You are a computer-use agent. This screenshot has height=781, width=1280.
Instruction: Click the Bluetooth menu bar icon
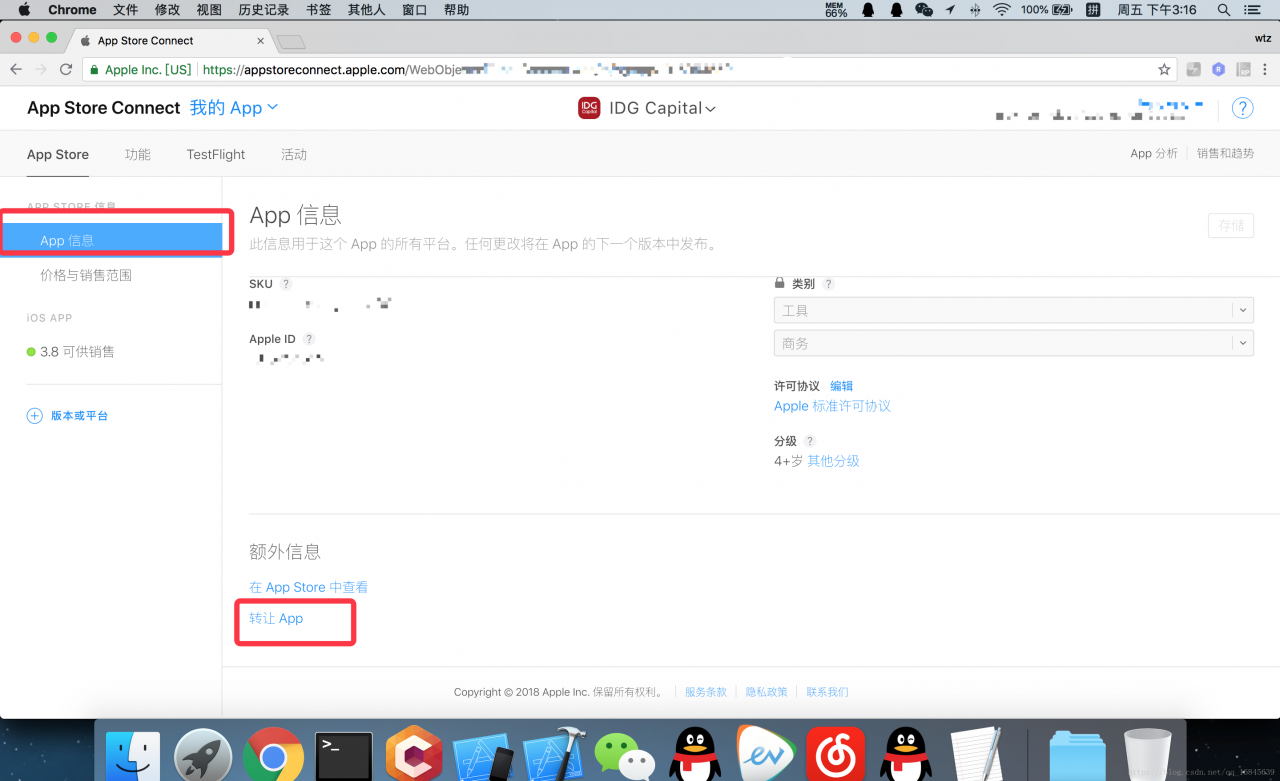(975, 10)
